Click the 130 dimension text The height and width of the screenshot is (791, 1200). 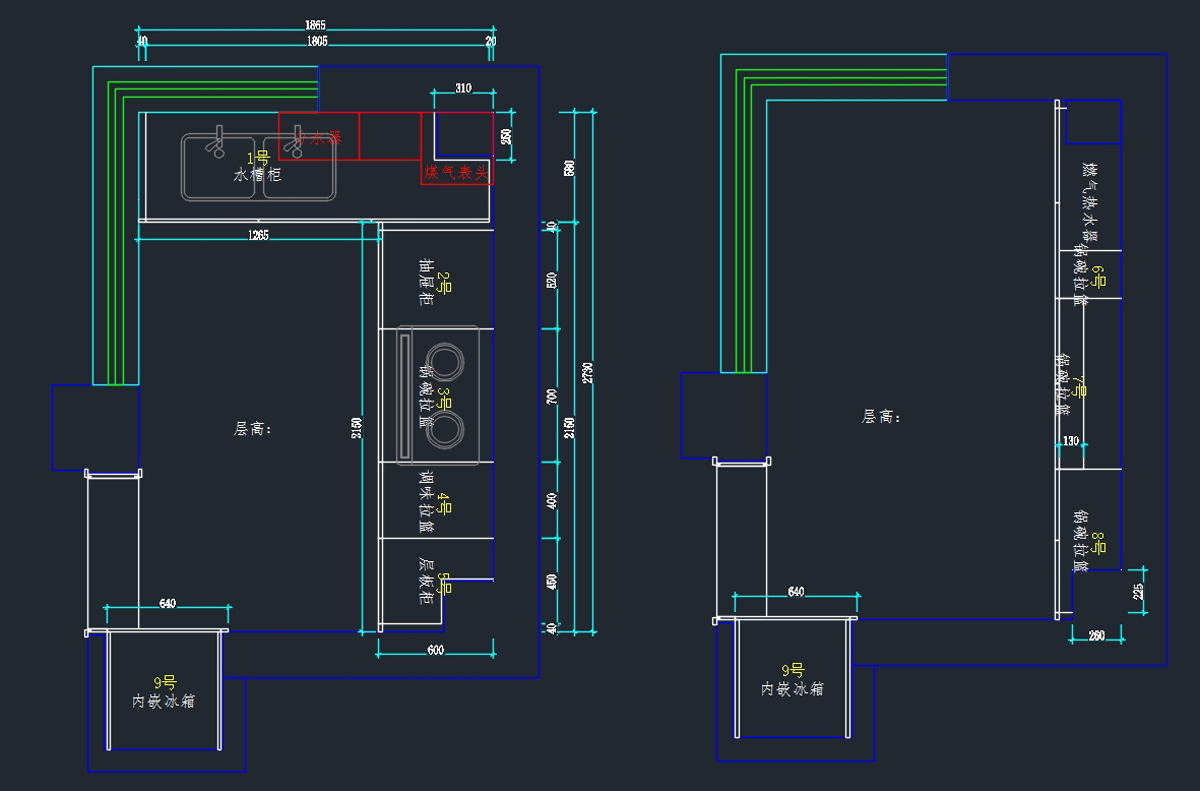[1071, 441]
